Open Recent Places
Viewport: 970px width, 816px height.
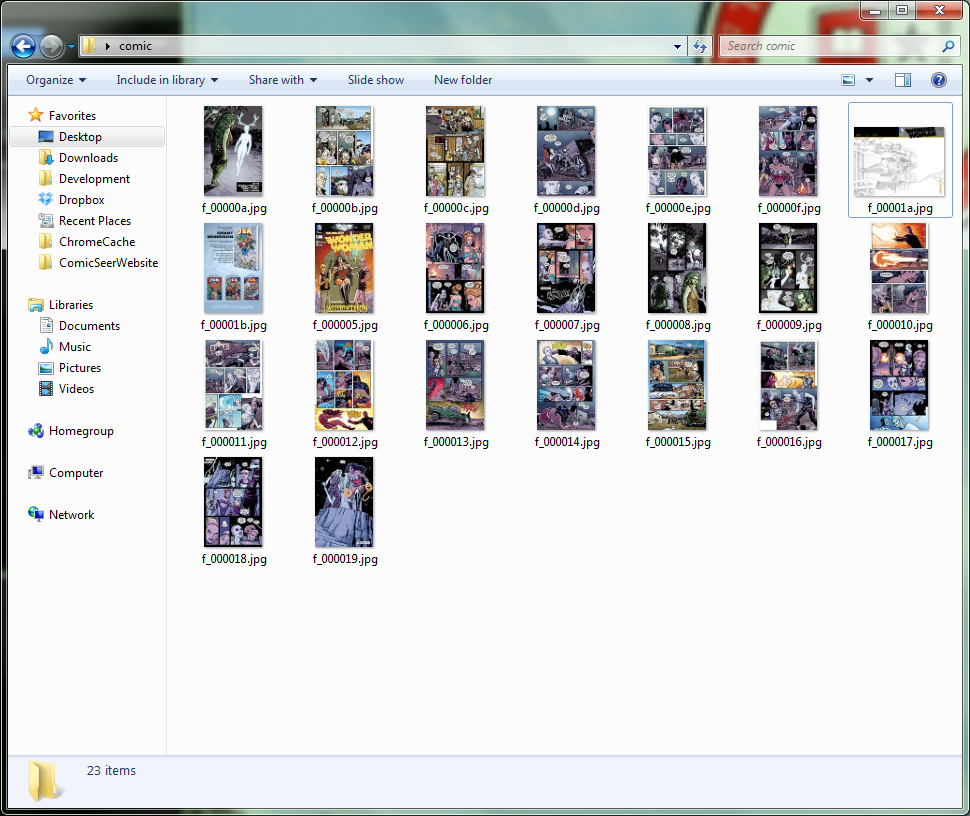click(85, 221)
